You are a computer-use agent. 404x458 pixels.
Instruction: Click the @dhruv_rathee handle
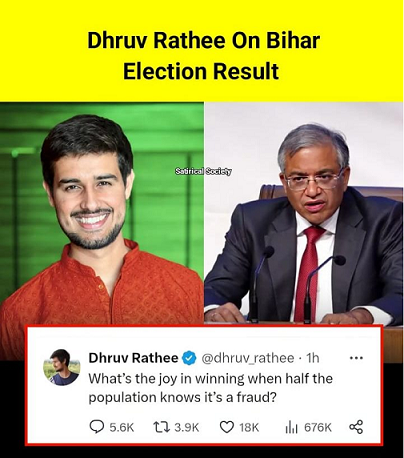pyautogui.click(x=248, y=358)
